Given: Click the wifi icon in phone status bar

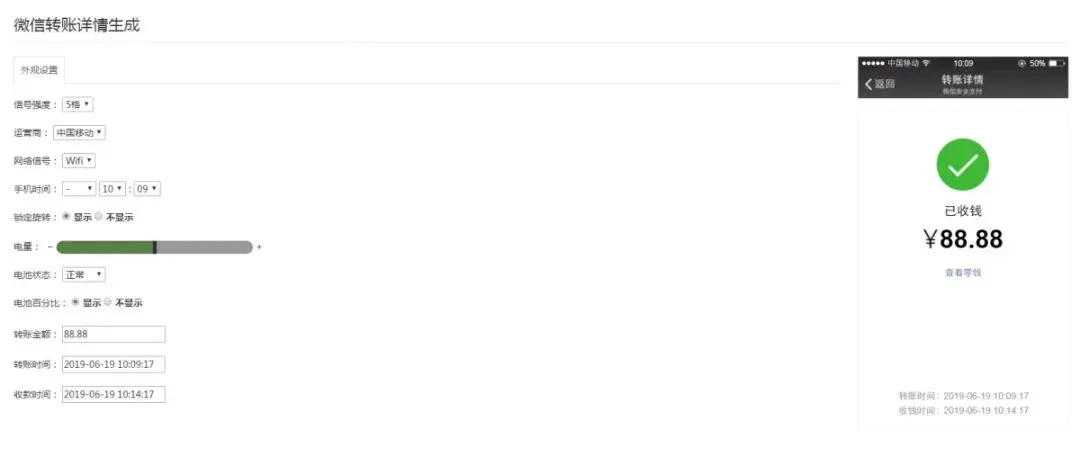Looking at the screenshot, I should [x=926, y=63].
